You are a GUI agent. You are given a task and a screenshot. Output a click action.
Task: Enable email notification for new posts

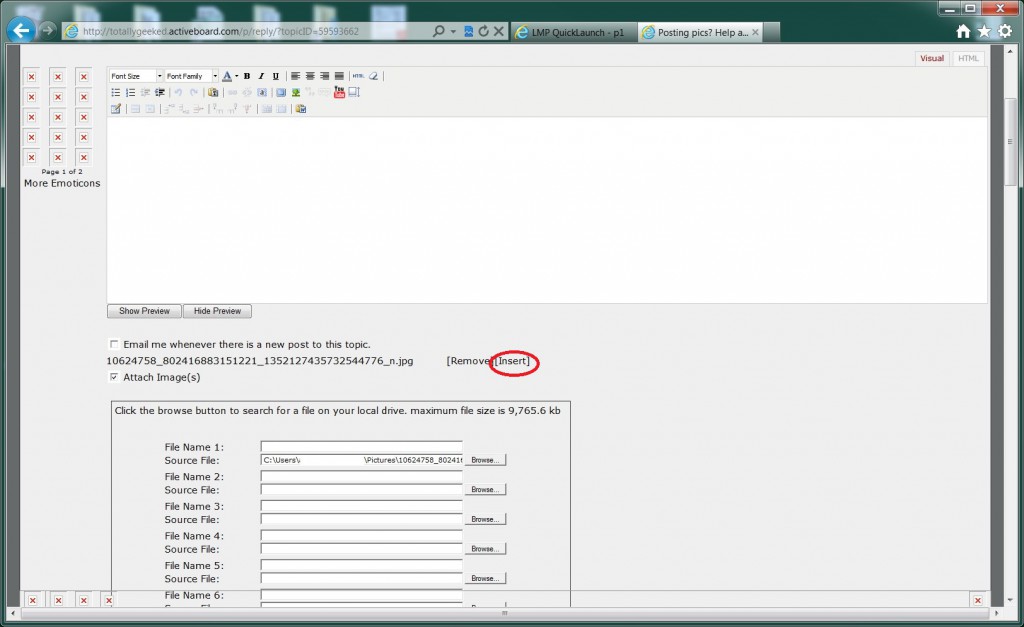(114, 344)
